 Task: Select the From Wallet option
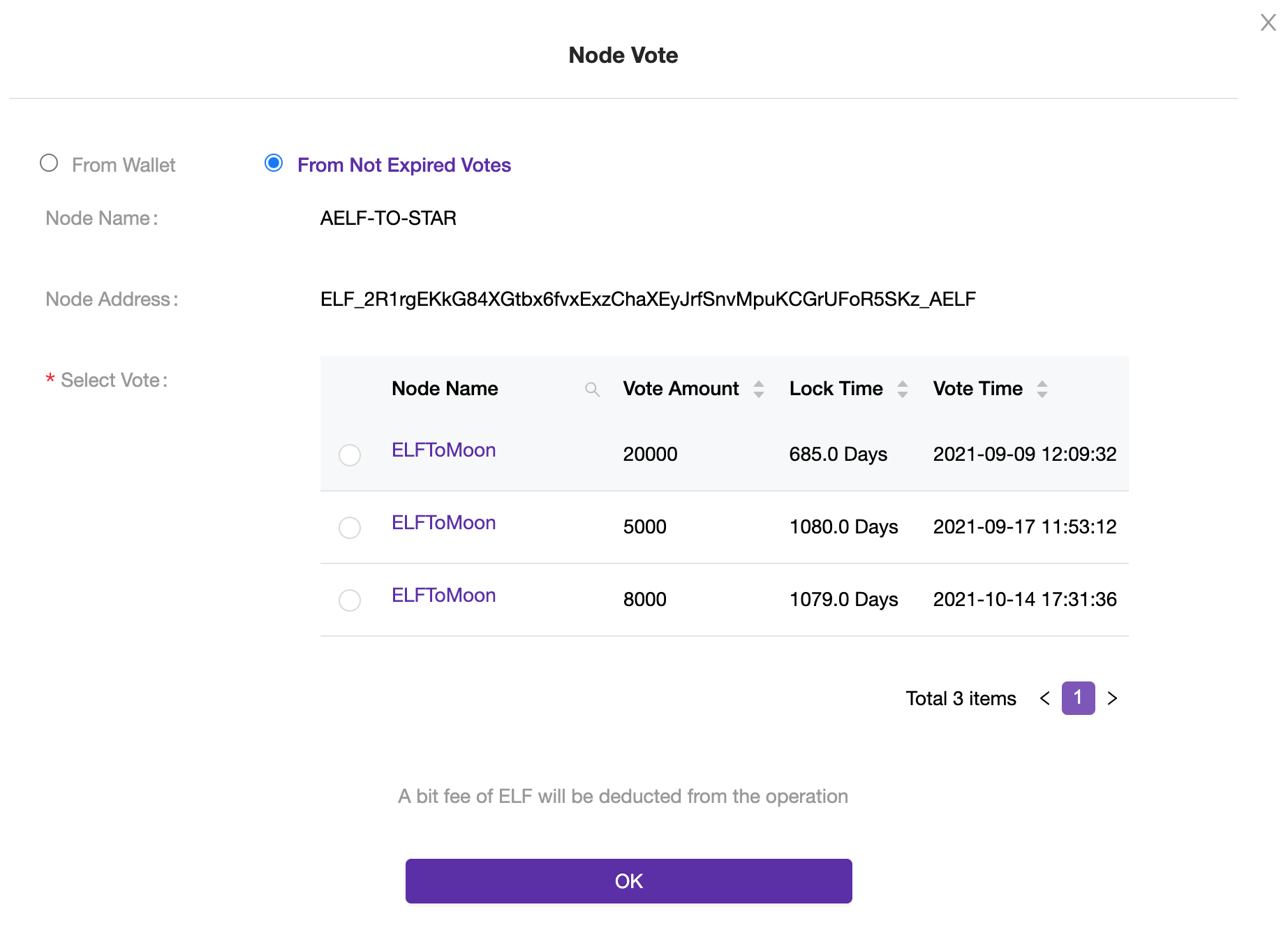tap(49, 163)
